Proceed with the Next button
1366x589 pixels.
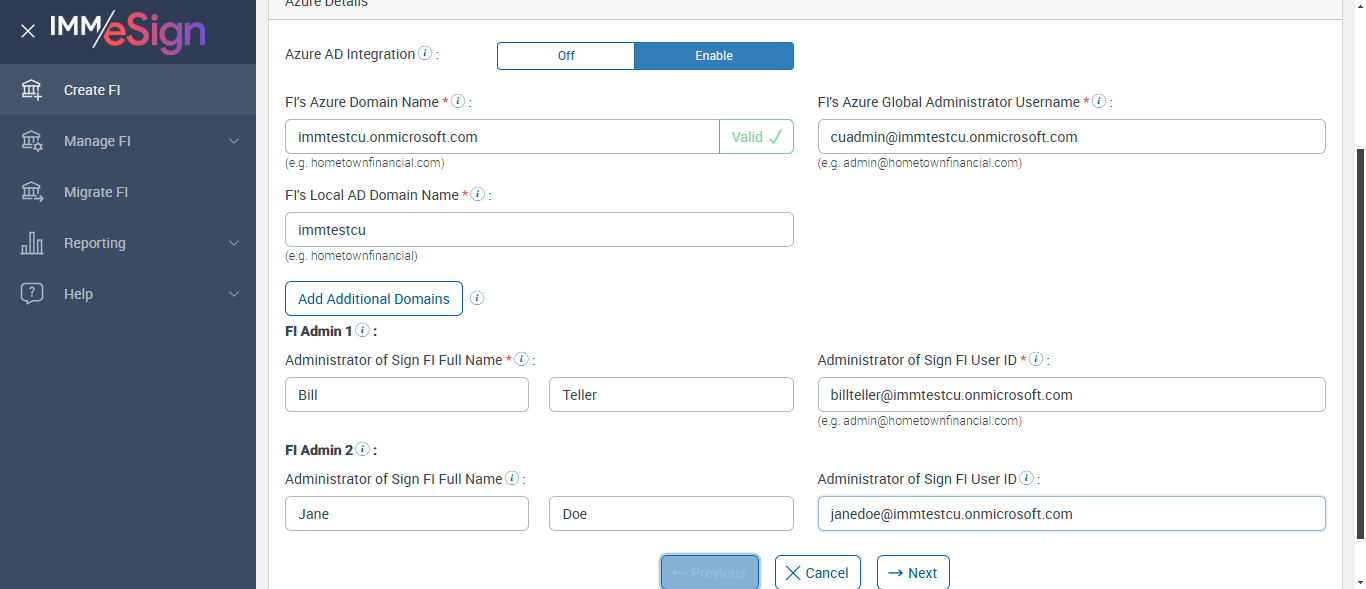coord(913,573)
